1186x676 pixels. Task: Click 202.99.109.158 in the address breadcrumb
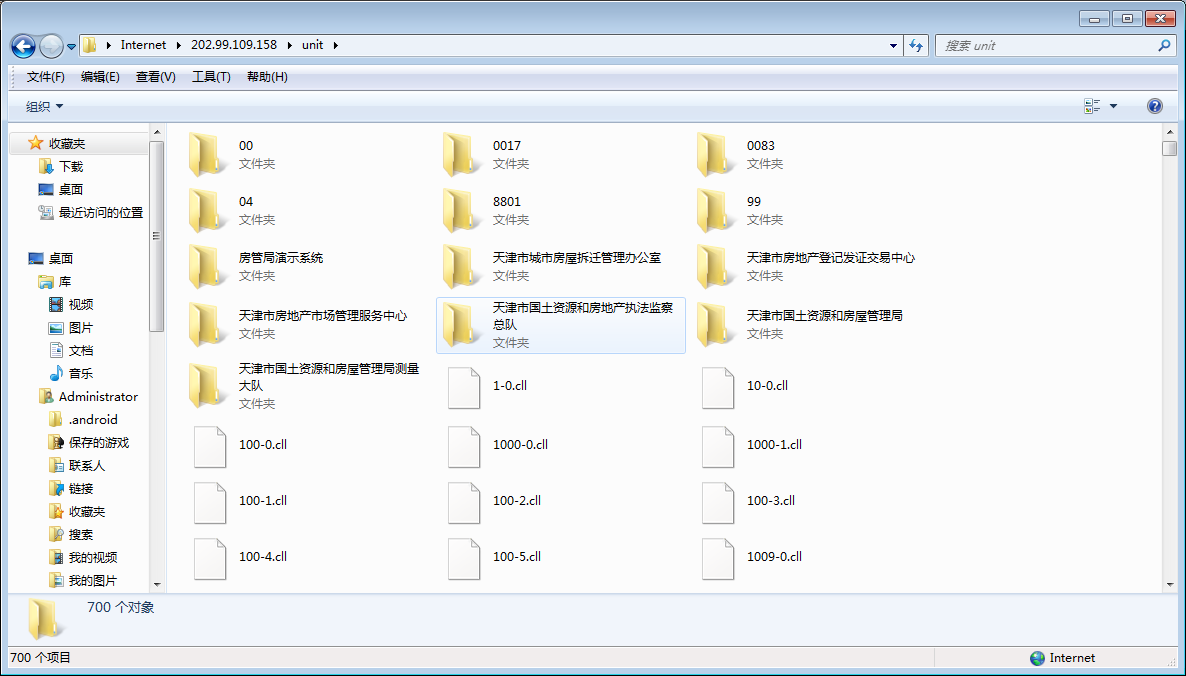[234, 45]
